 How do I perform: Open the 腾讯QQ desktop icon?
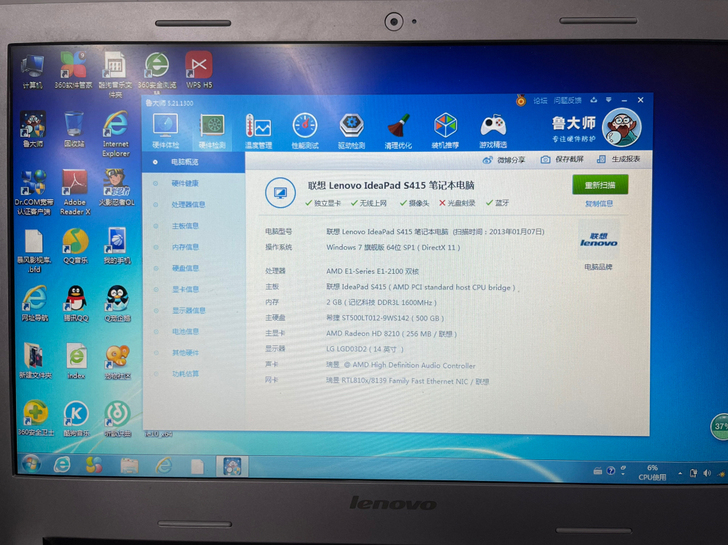(x=76, y=304)
